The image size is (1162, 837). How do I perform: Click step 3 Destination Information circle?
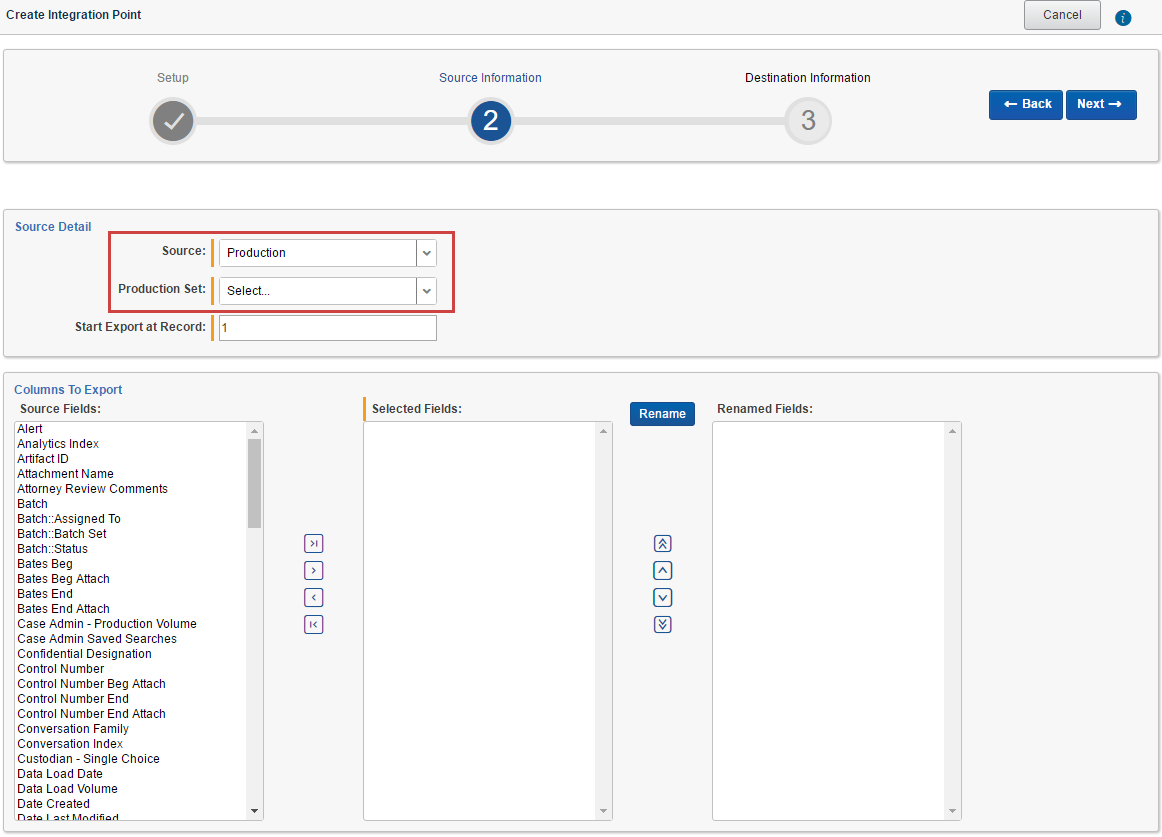click(x=808, y=121)
